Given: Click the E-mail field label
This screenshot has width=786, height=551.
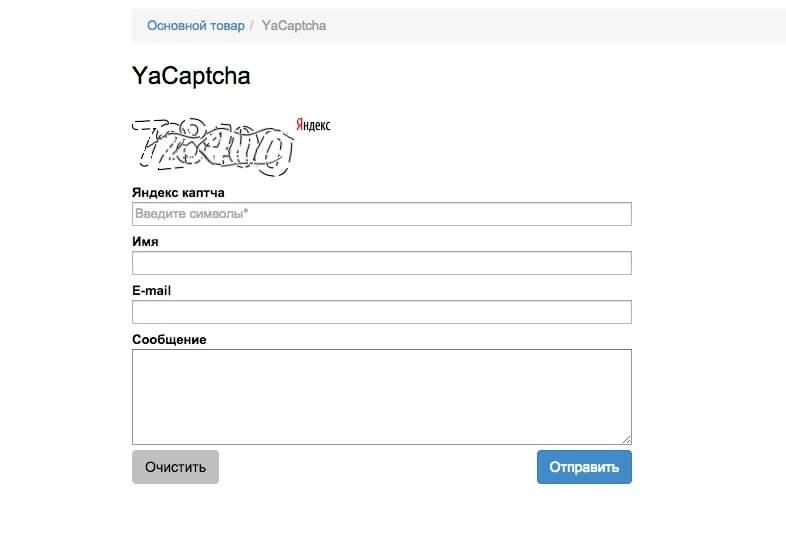Looking at the screenshot, I should [x=152, y=291].
